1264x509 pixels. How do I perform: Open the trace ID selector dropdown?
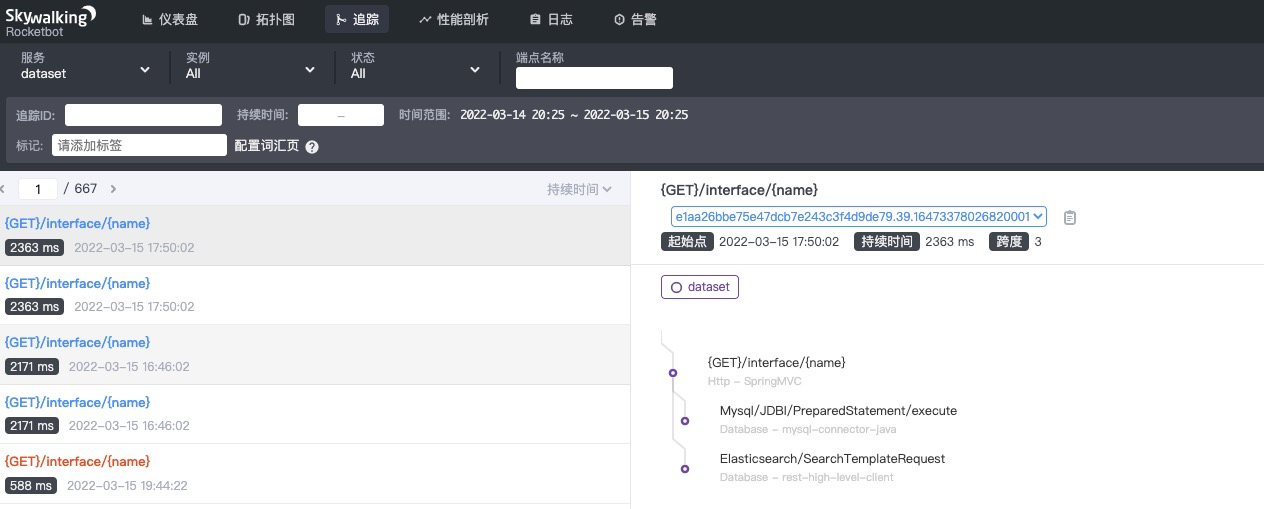coord(858,216)
